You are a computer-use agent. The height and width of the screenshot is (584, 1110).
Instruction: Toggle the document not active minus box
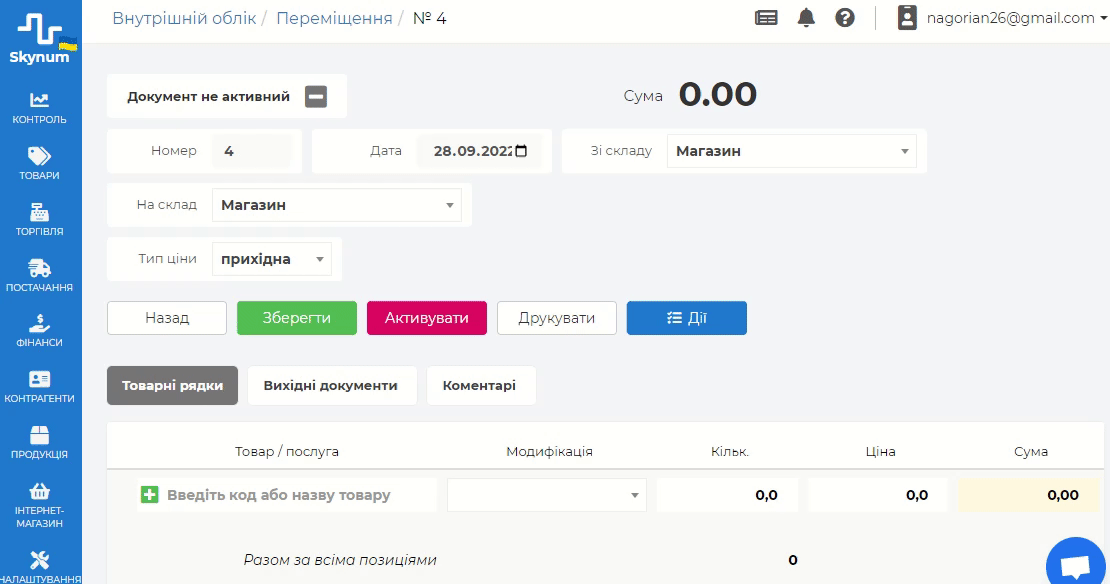pyautogui.click(x=316, y=97)
